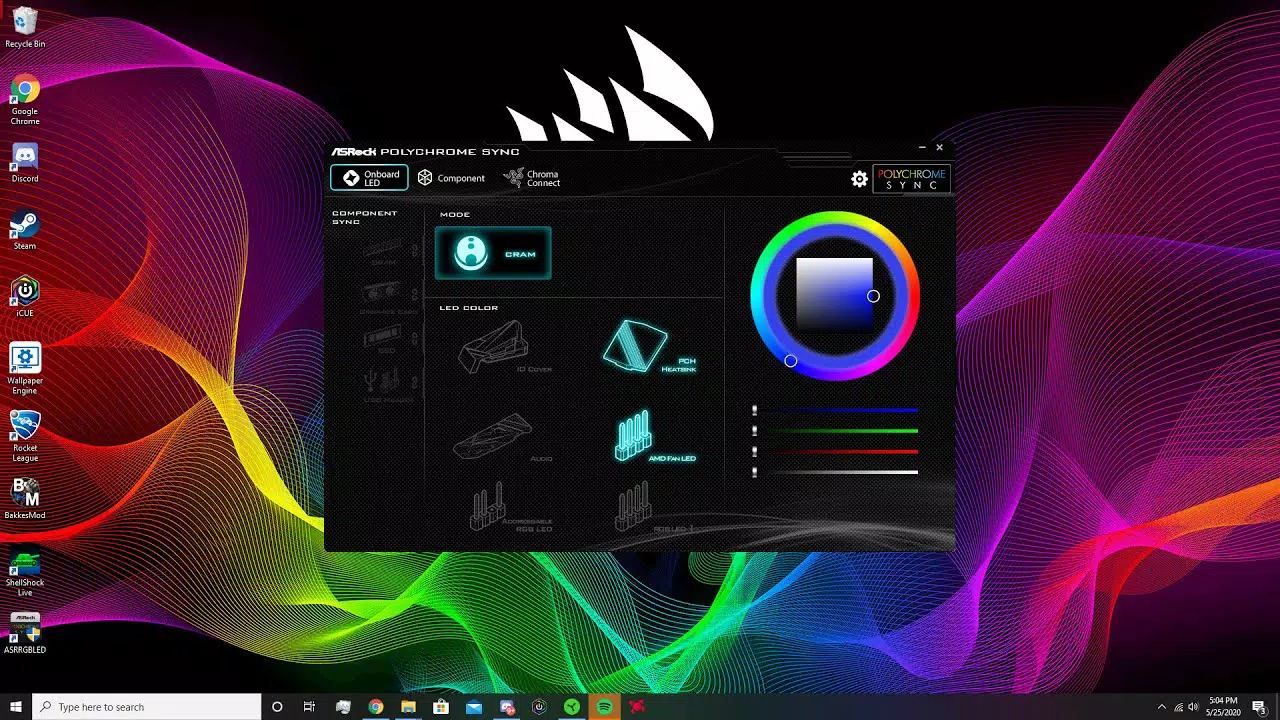Toggle SSD component sync switch
This screenshot has height=720, width=1280.
point(415,337)
